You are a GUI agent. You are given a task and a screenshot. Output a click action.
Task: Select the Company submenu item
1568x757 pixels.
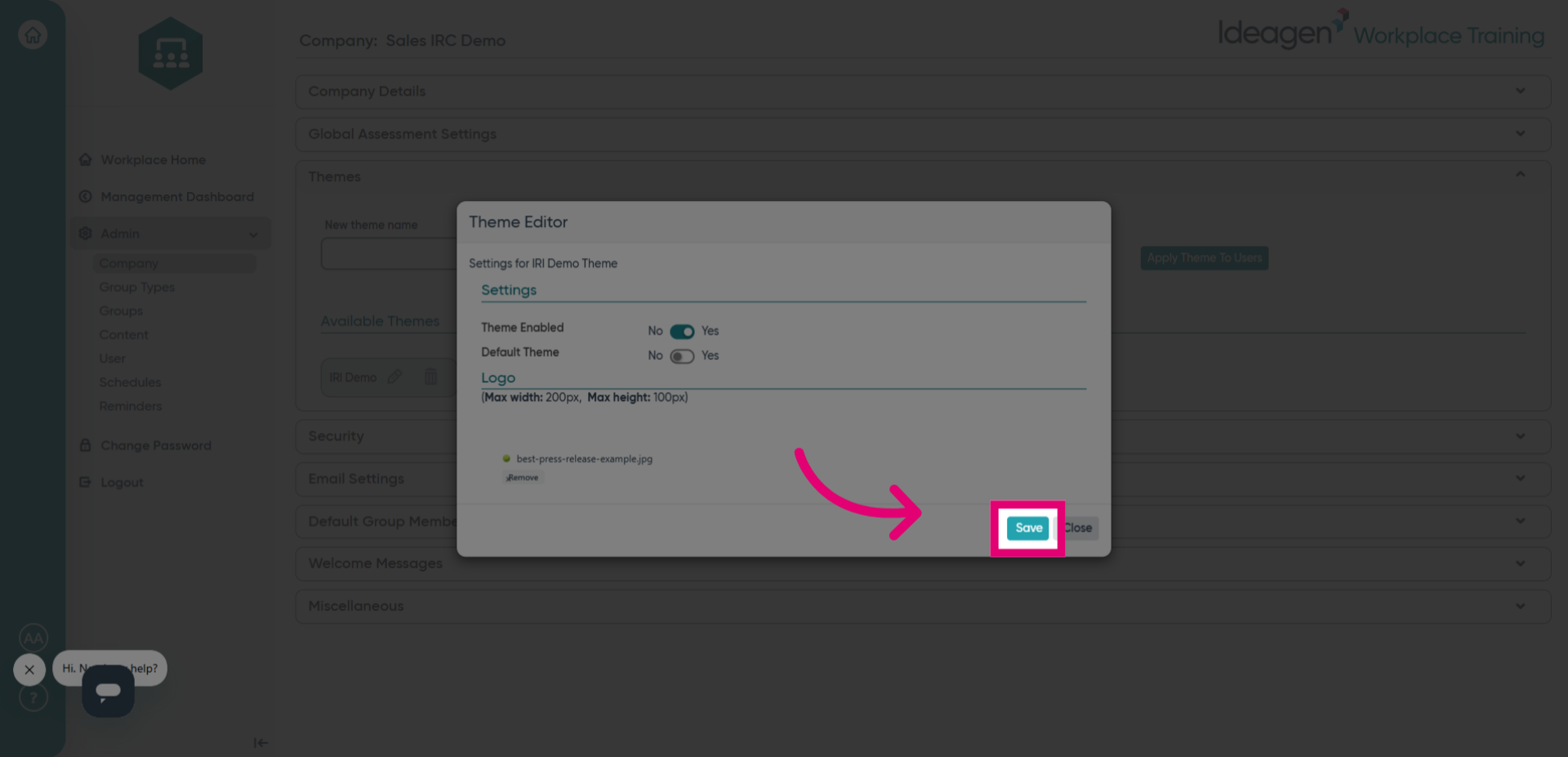coord(128,263)
